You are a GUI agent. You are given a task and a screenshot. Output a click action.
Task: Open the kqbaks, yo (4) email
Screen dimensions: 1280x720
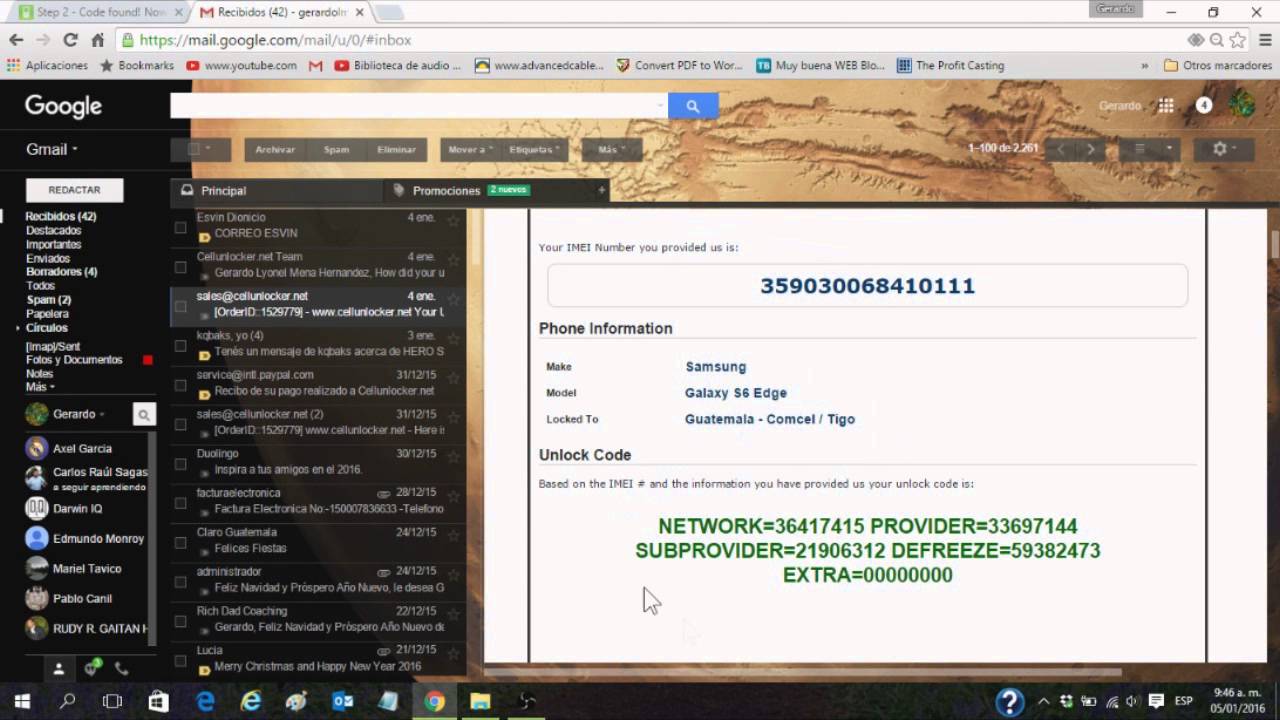point(318,344)
